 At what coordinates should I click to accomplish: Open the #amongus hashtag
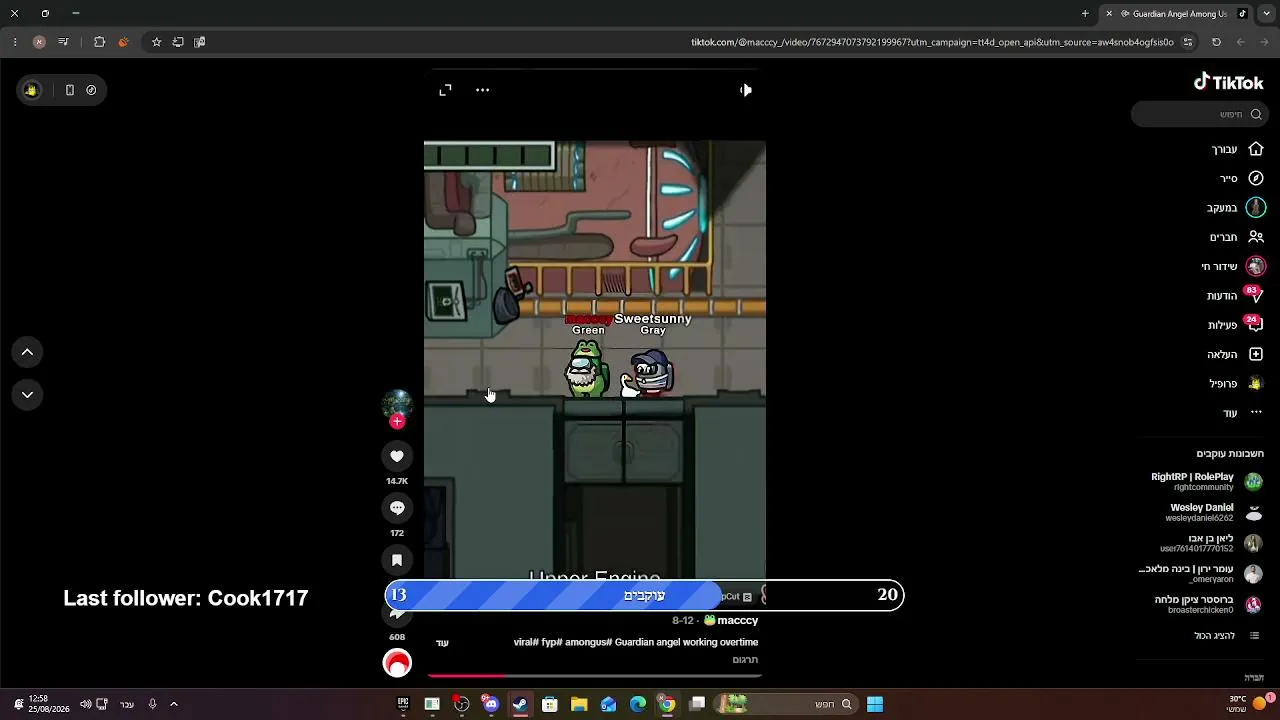pyautogui.click(x=588, y=642)
